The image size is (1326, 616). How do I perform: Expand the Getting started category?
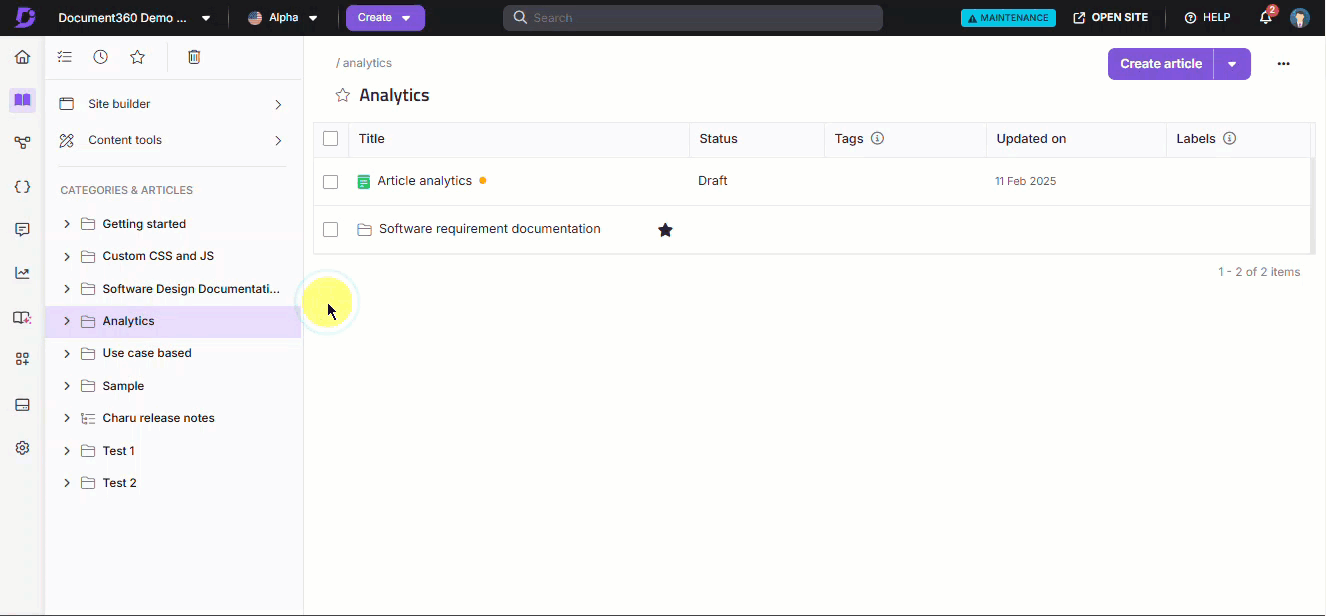pyautogui.click(x=67, y=224)
